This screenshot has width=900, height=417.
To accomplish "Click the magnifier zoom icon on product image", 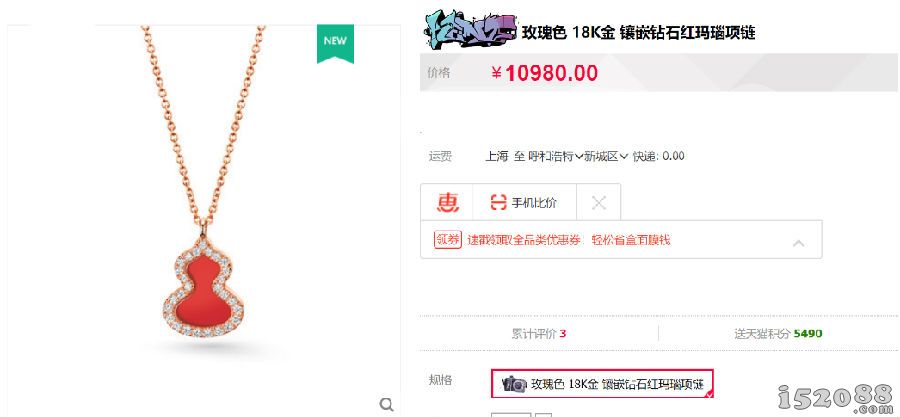I will pyautogui.click(x=387, y=404).
